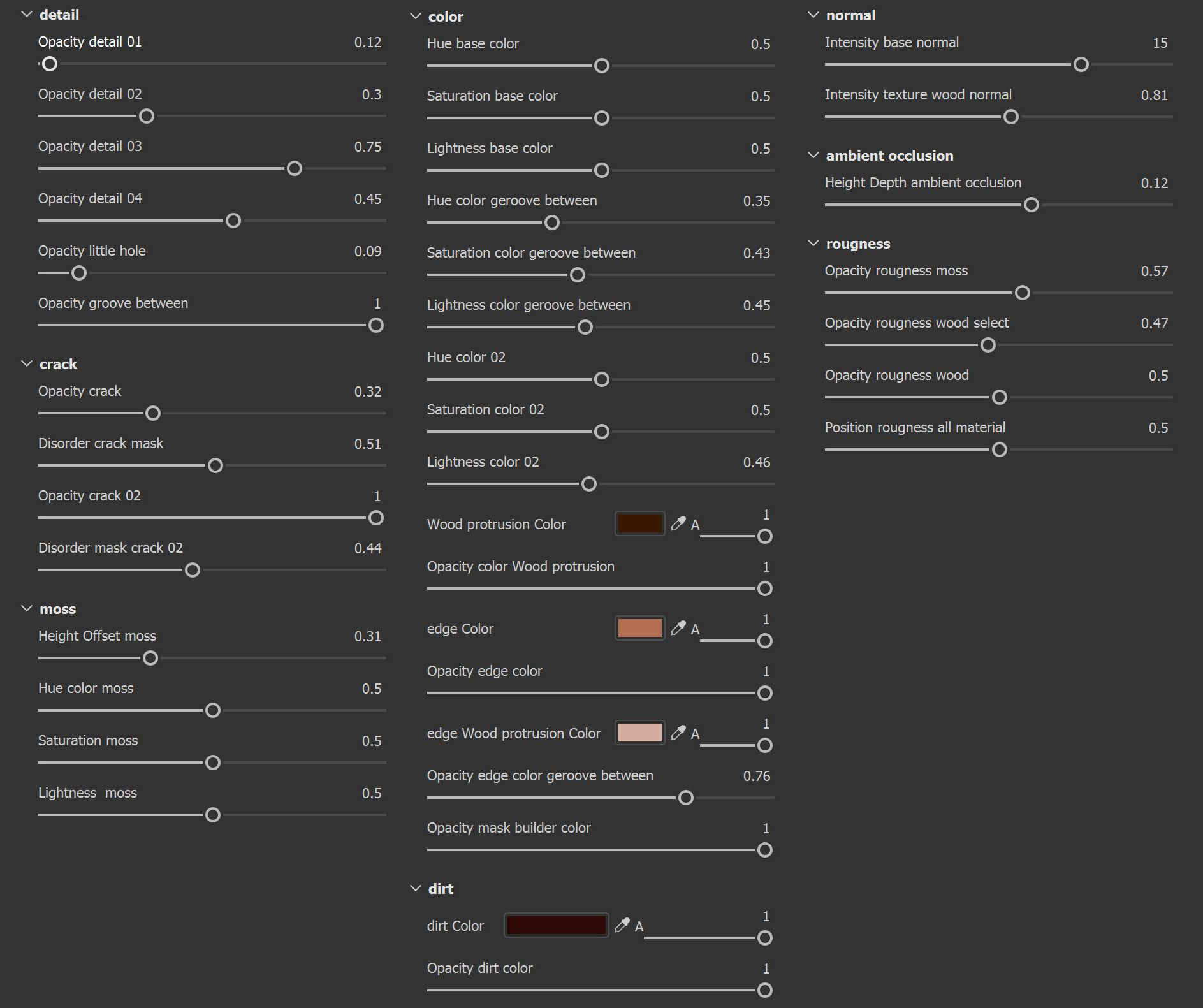Click the Hue color 02 slider handle
The height and width of the screenshot is (1008, 1203).
(x=602, y=379)
